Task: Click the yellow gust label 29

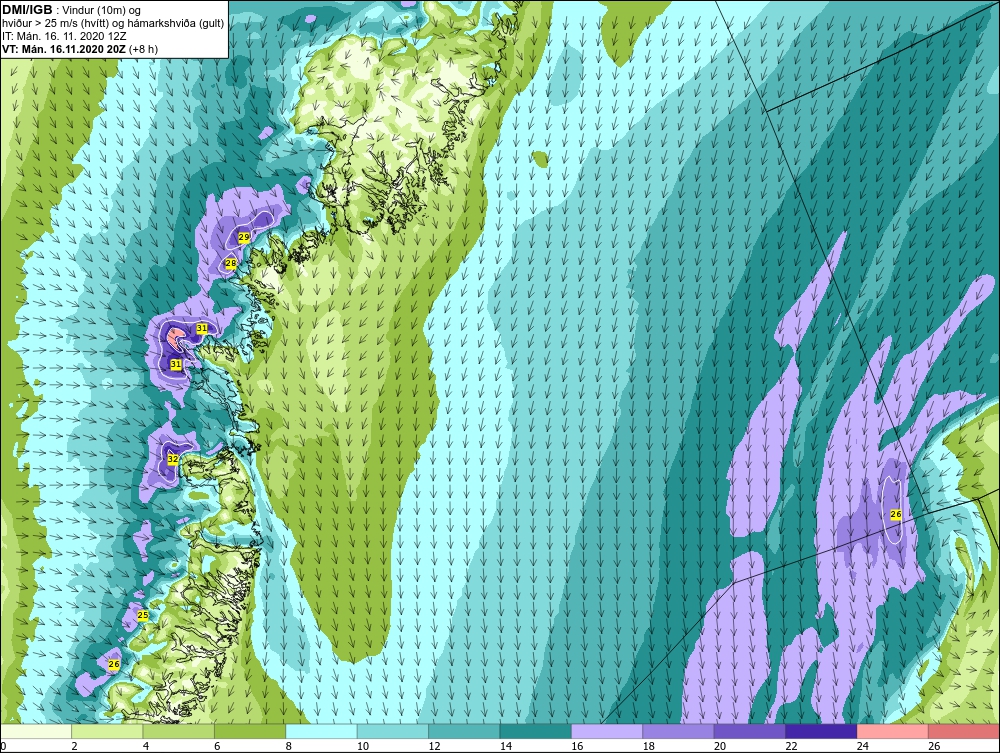Action: click(x=244, y=237)
